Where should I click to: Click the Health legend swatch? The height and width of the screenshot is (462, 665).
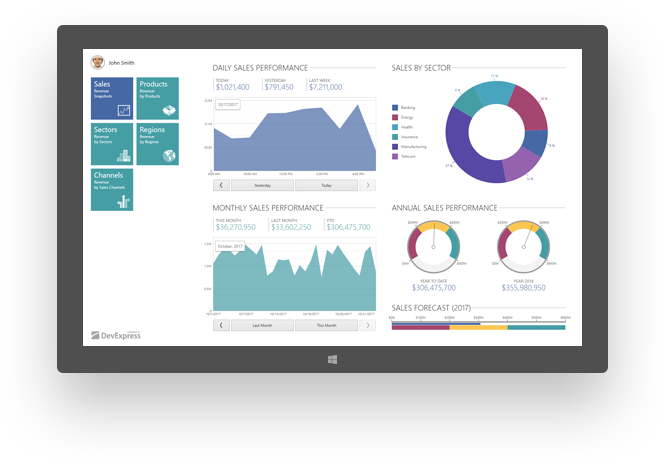395,127
